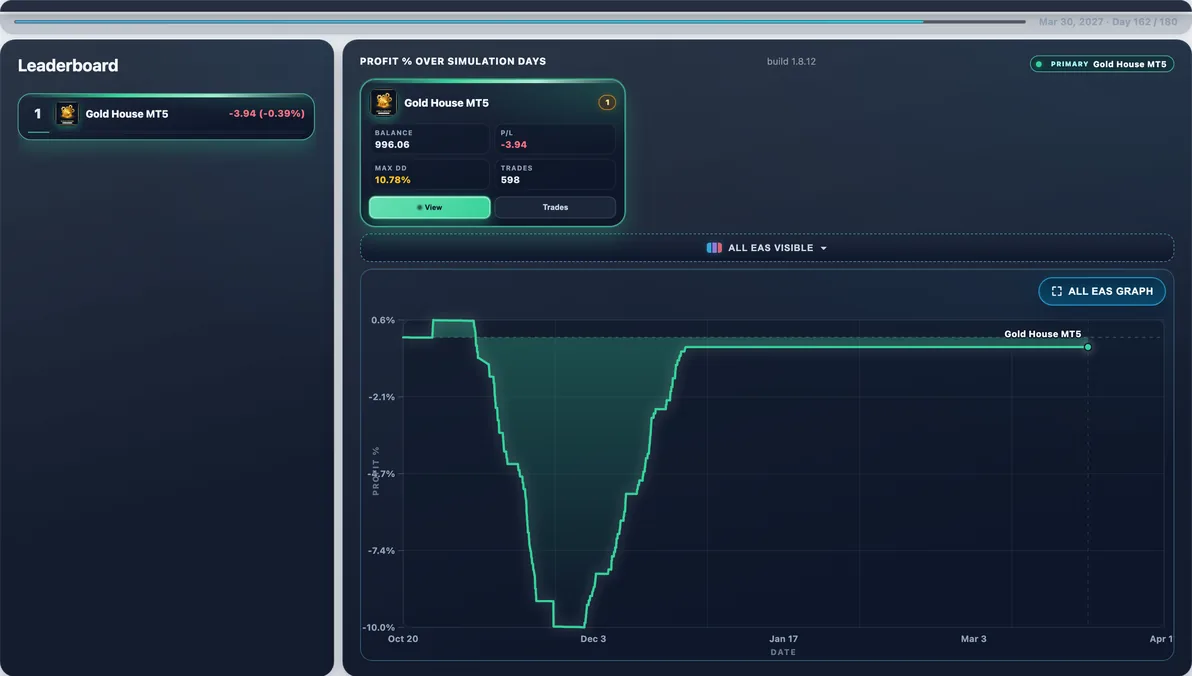Viewport: 1192px width, 676px height.
Task: Open the All EAs Graph fullscreen button
Action: [x=1102, y=291]
